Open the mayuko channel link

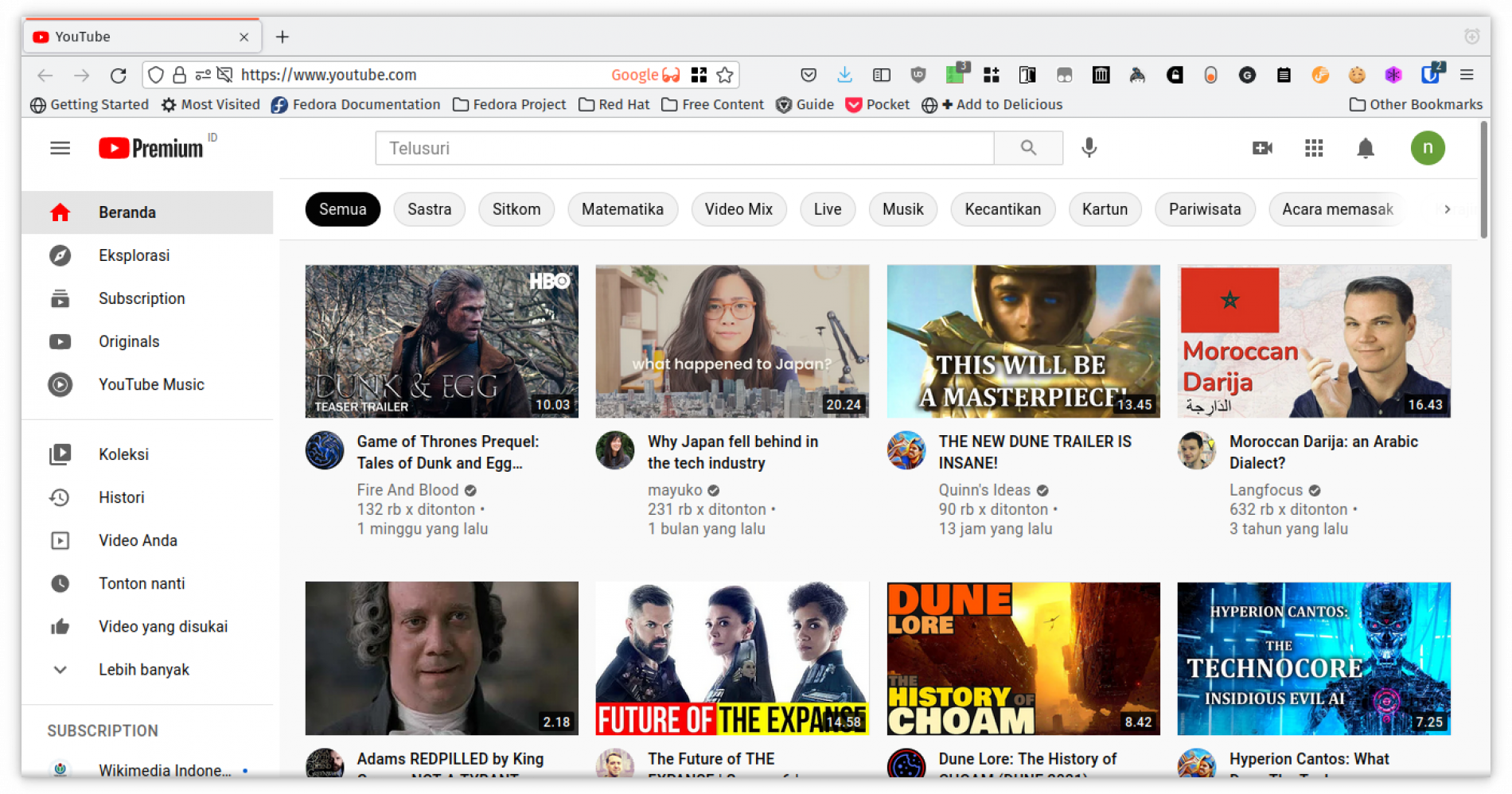[675, 490]
